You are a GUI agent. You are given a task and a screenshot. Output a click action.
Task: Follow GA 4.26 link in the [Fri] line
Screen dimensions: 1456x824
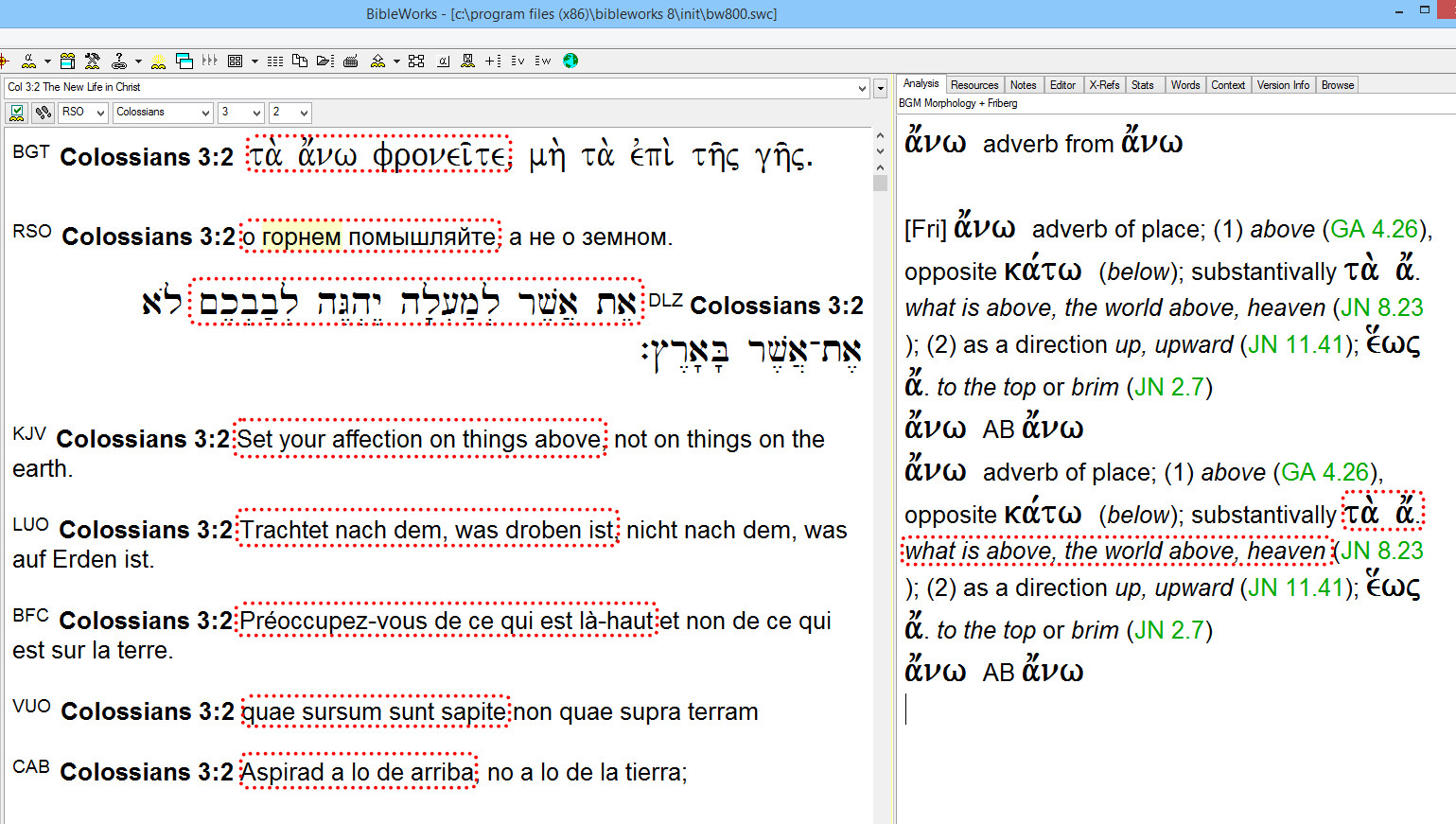tap(1374, 230)
